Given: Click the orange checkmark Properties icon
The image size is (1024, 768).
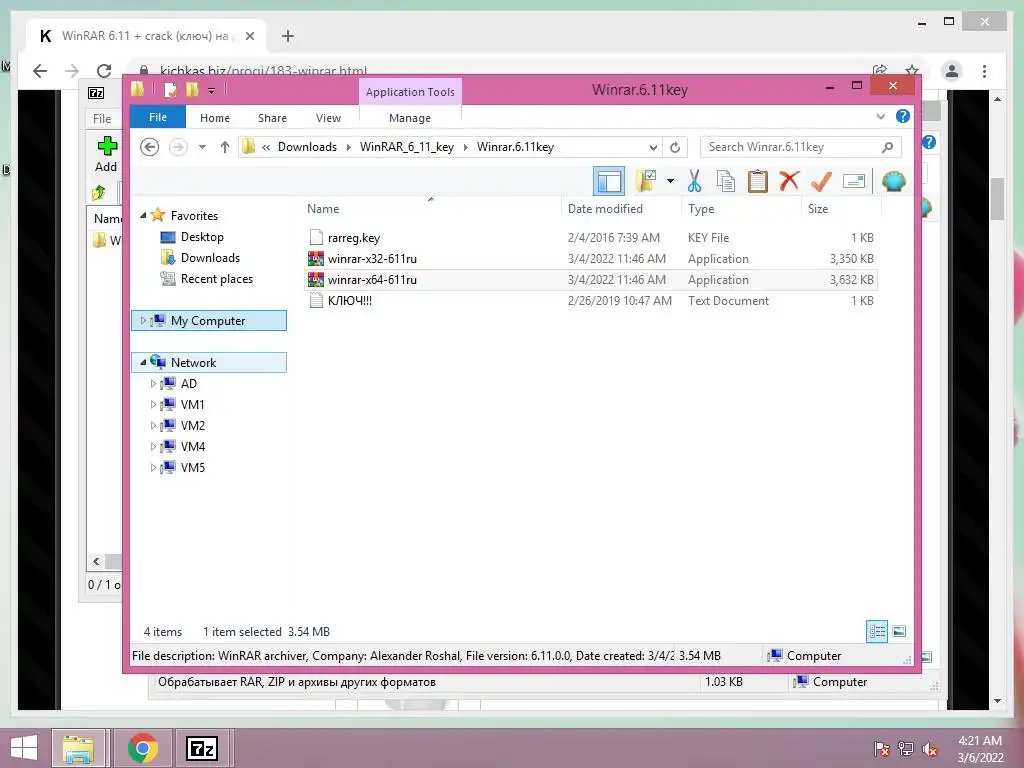Looking at the screenshot, I should [x=821, y=181].
